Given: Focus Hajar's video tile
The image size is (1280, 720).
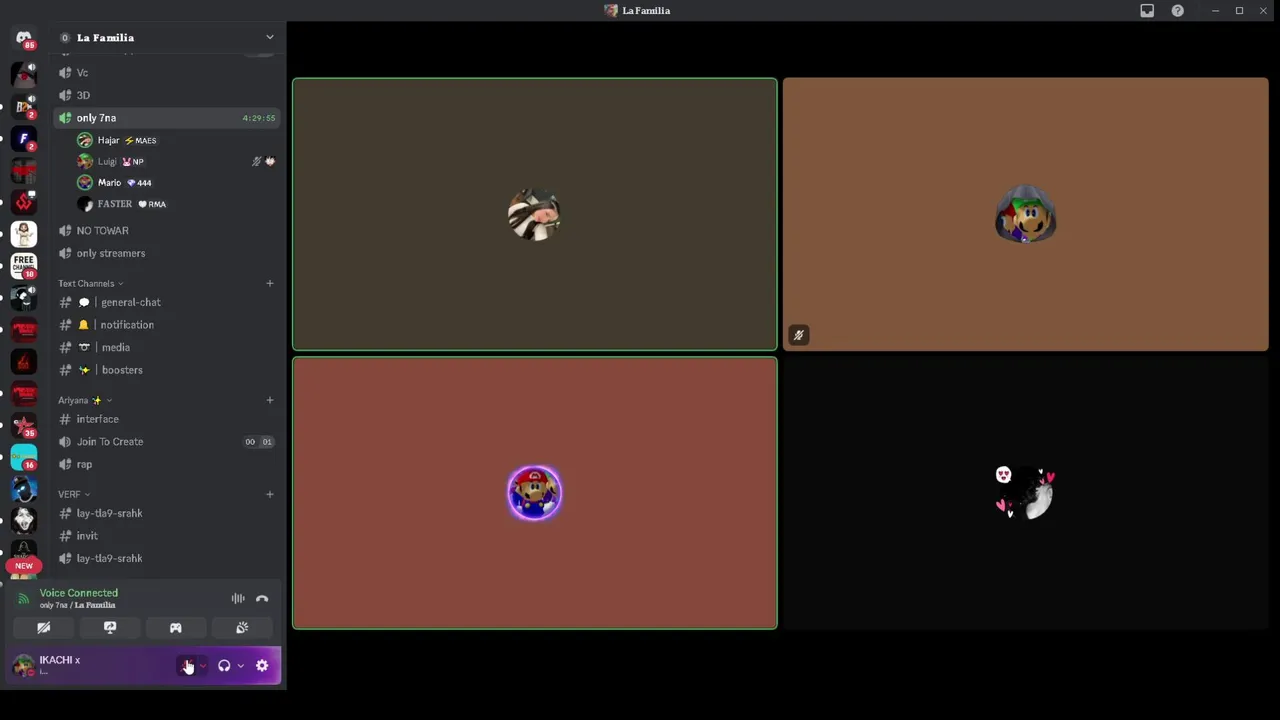Looking at the screenshot, I should pos(534,214).
